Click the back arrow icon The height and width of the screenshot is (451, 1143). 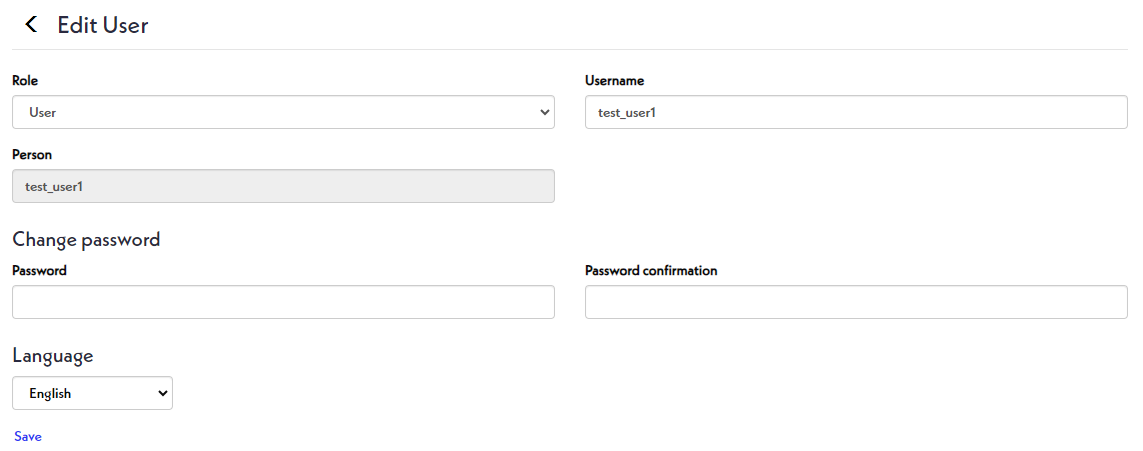(x=31, y=25)
